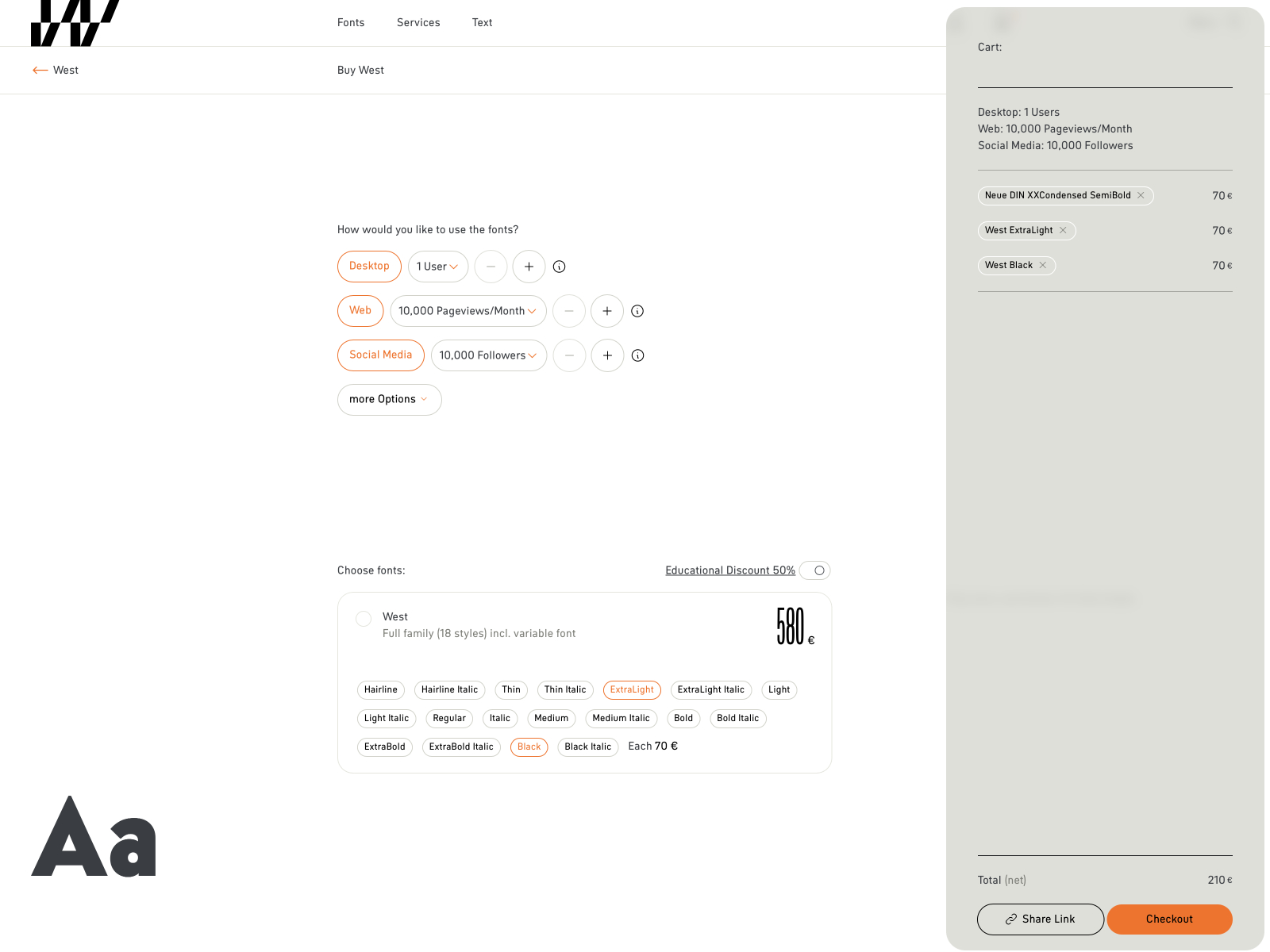Increase Desktop users with plus button
The image size is (1270, 952).
pos(529,267)
